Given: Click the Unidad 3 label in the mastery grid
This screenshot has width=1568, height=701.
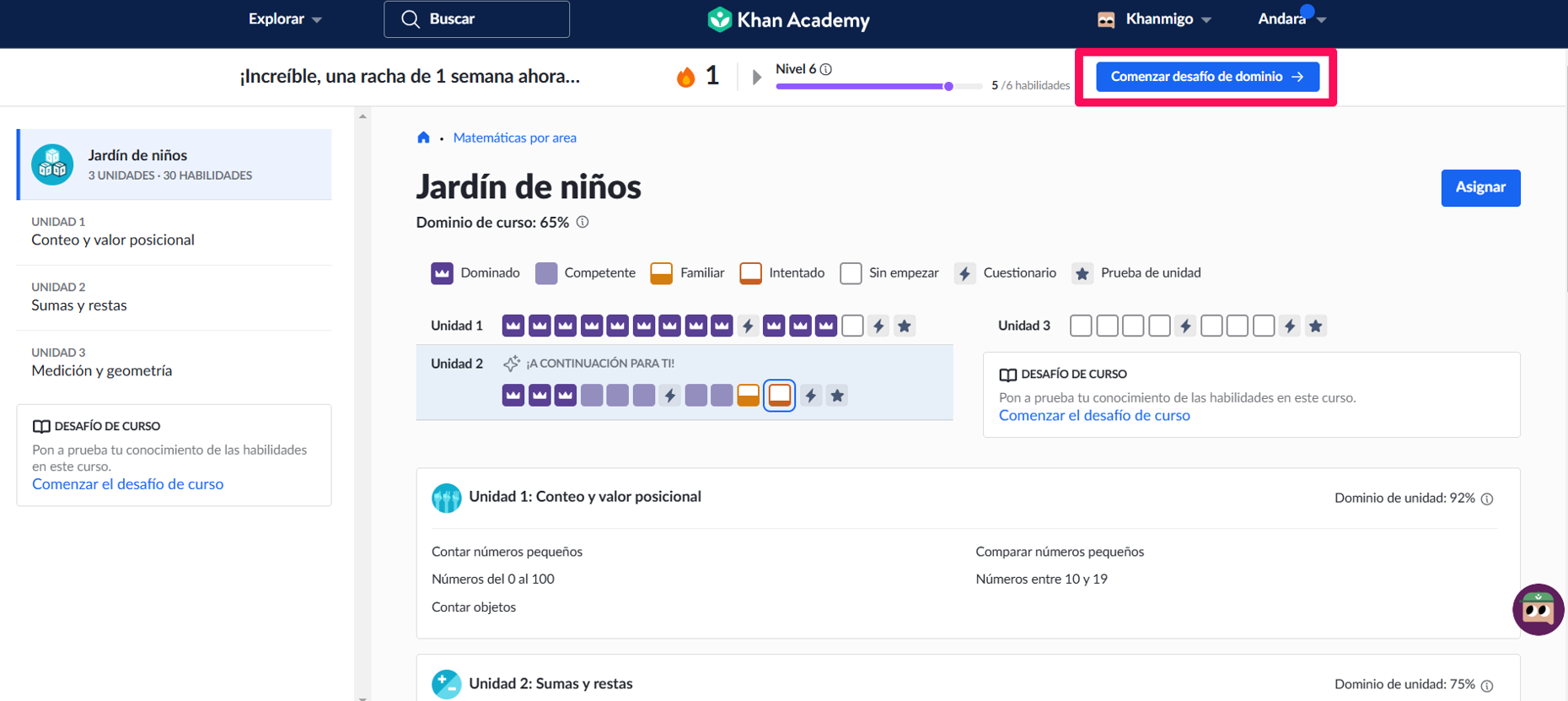Looking at the screenshot, I should 1024,326.
